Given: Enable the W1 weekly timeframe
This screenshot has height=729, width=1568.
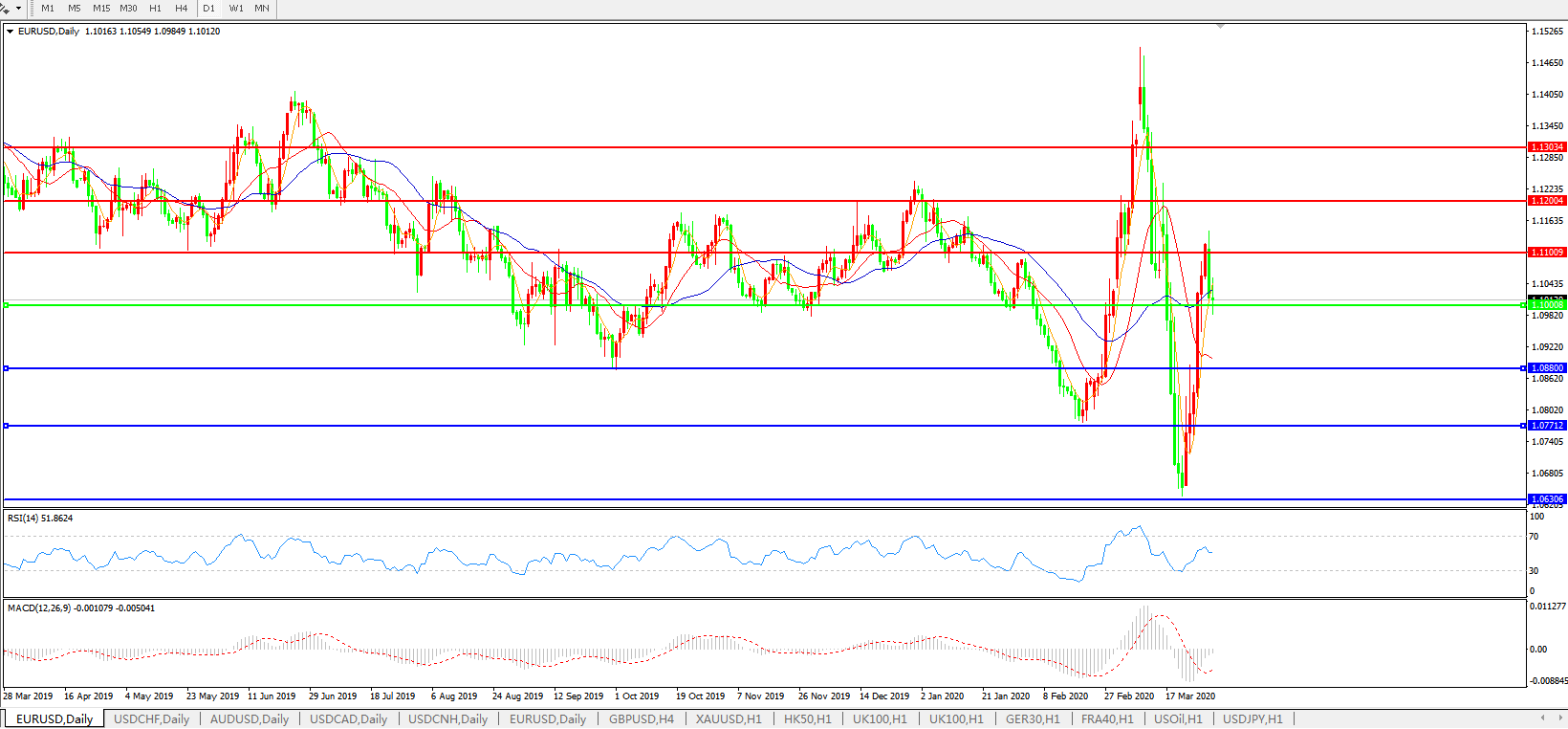Looking at the screenshot, I should 236,8.
